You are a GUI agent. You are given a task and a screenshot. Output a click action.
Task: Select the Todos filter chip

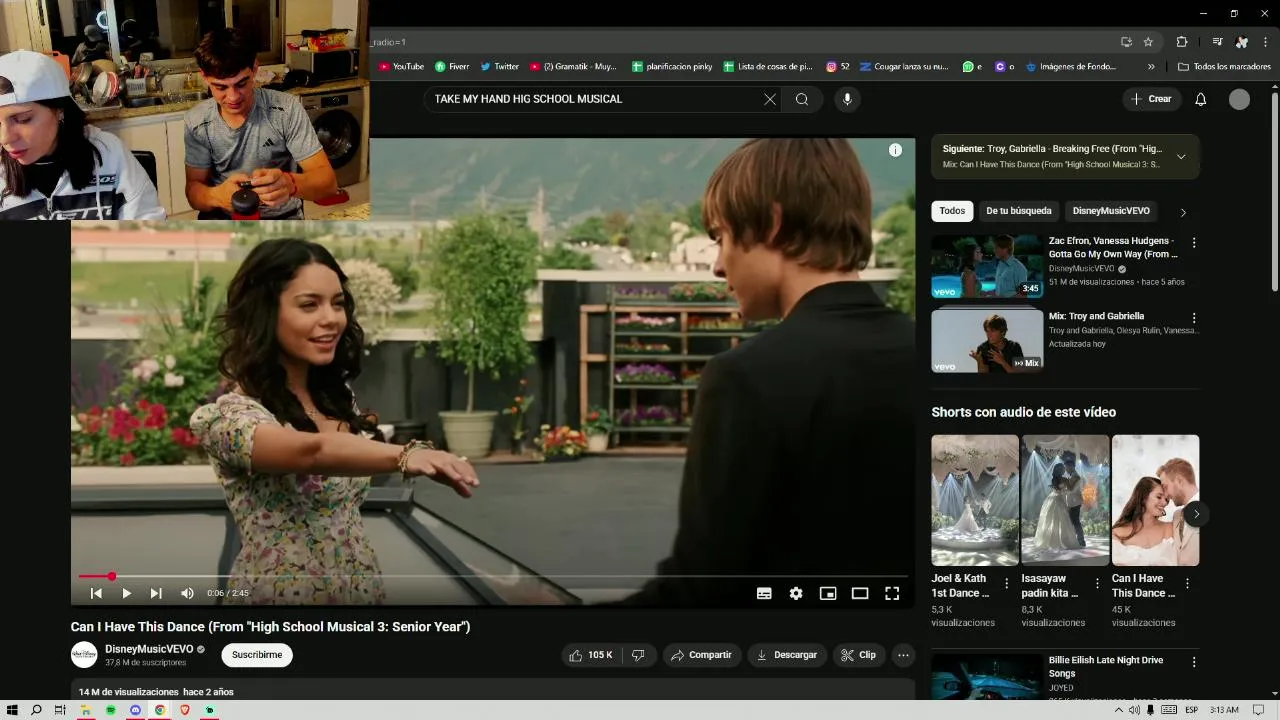(952, 211)
